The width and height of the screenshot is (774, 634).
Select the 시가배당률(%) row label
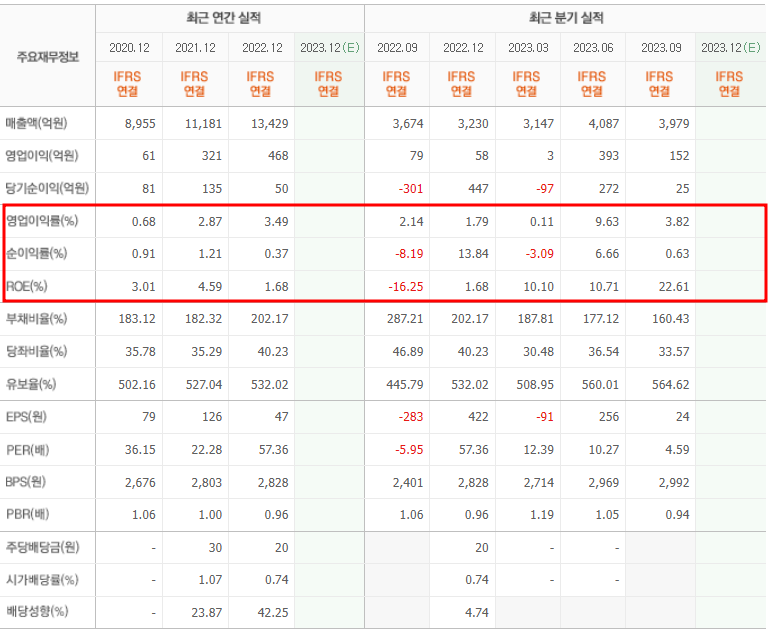(x=42, y=580)
